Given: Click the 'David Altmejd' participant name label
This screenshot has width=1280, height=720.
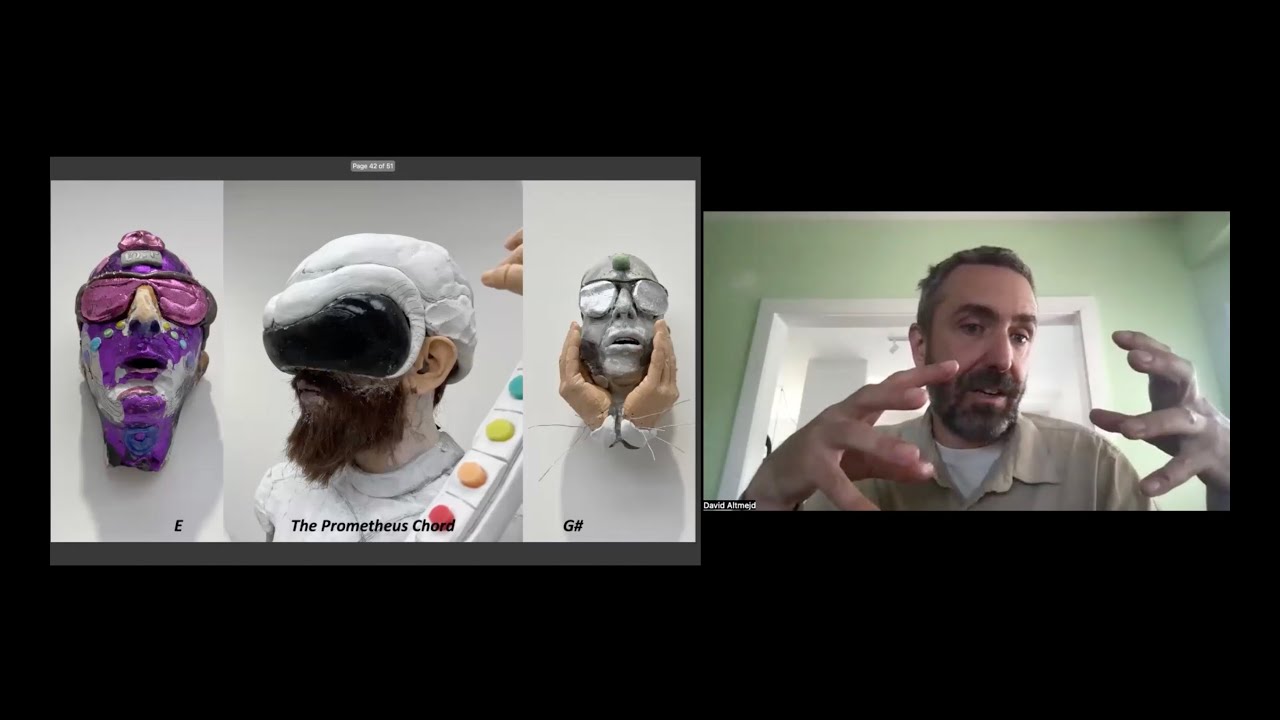Looking at the screenshot, I should coord(730,505).
